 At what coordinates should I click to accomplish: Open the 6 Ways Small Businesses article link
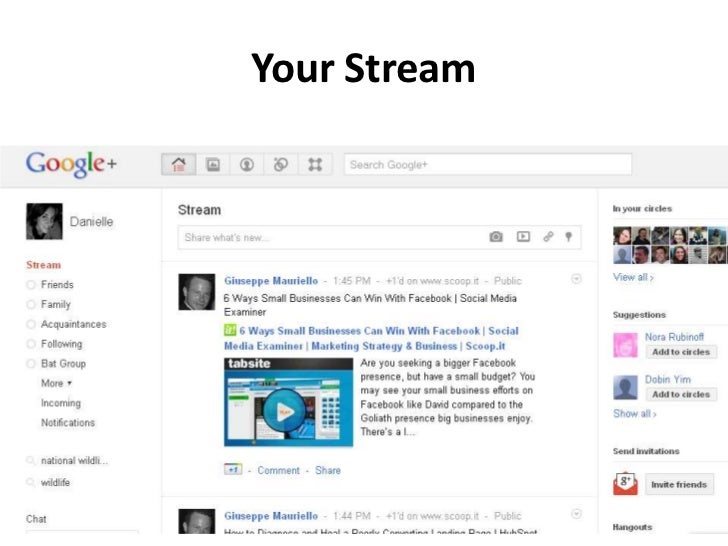click(x=371, y=338)
